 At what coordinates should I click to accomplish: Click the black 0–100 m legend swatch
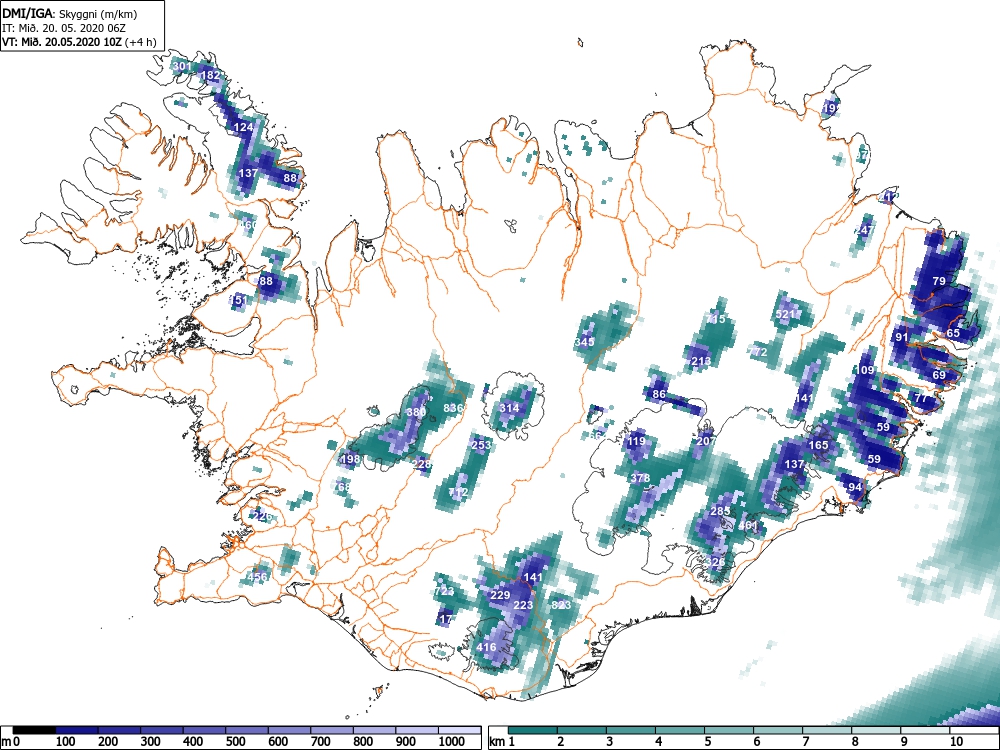tap(34, 730)
